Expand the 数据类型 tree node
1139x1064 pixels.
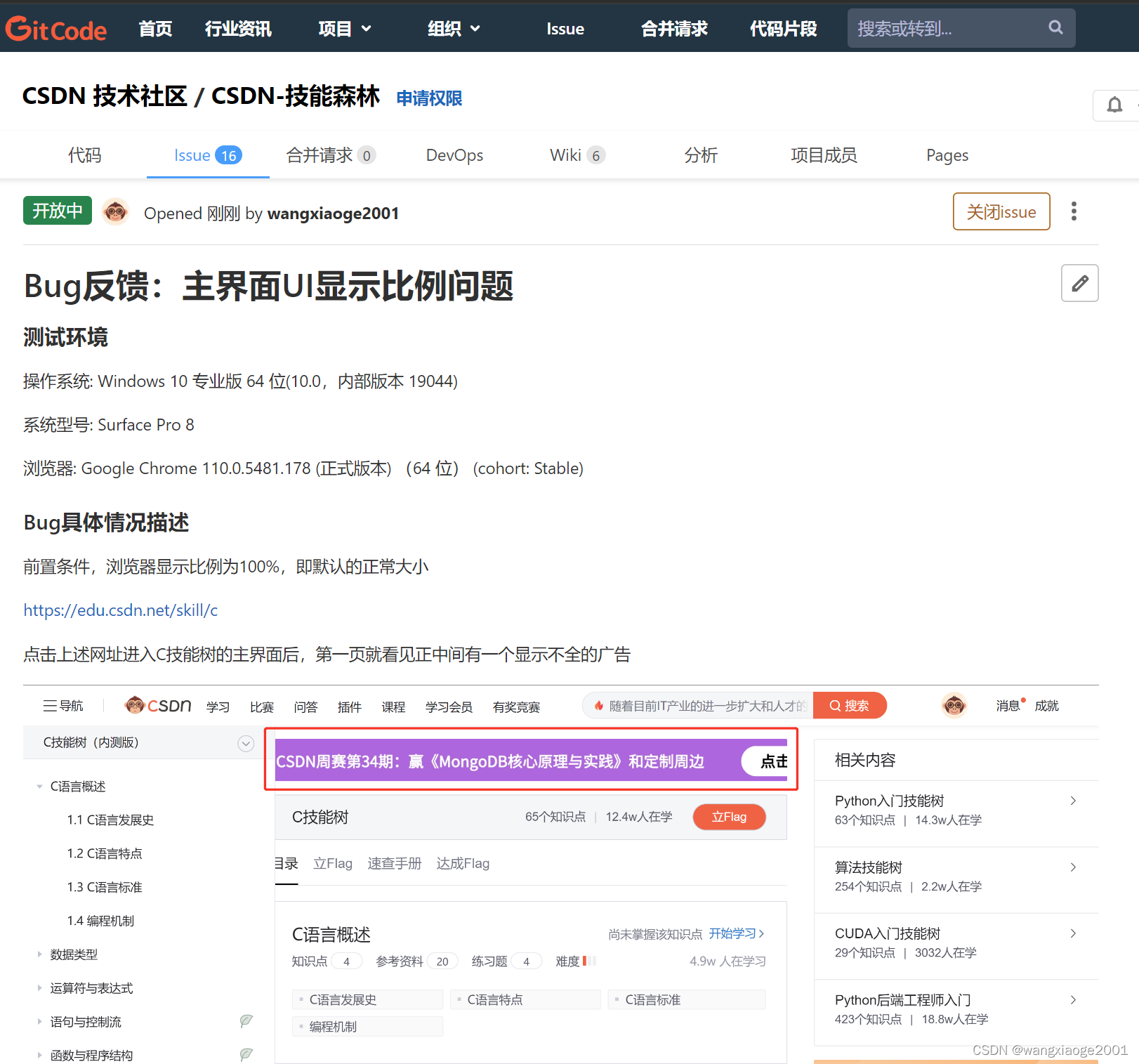tap(40, 954)
